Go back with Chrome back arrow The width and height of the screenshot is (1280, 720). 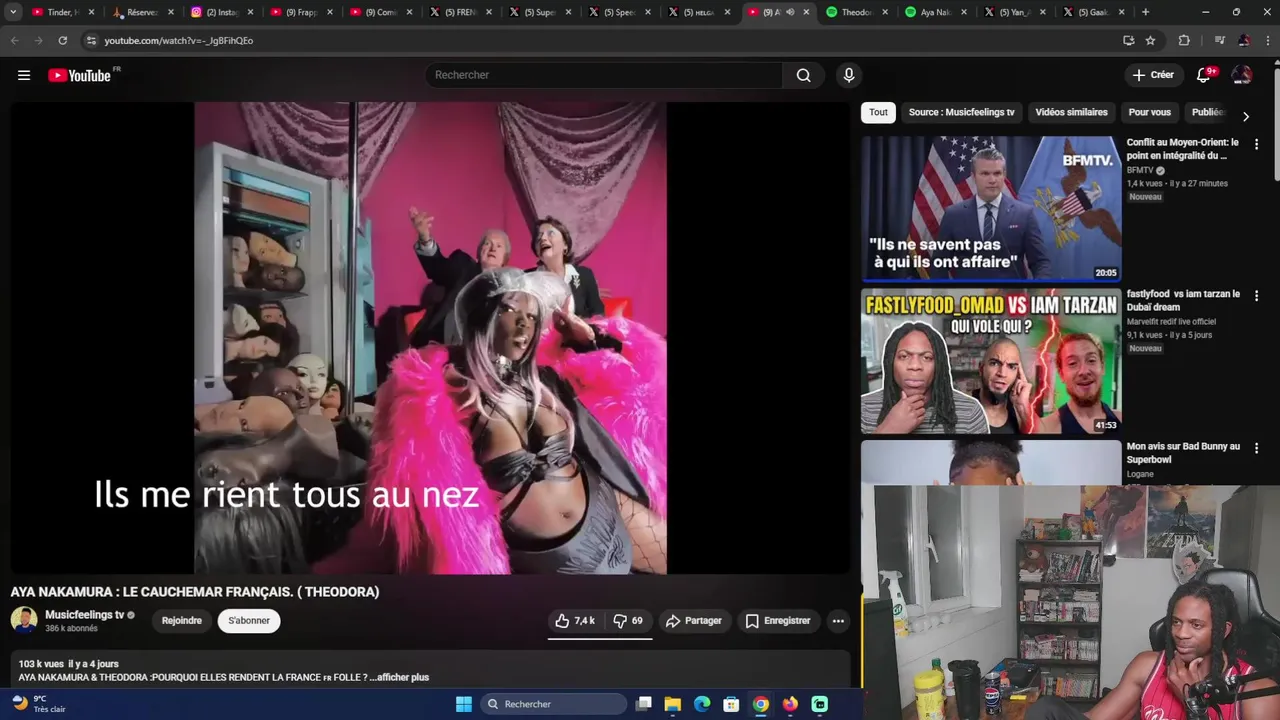click(x=14, y=40)
